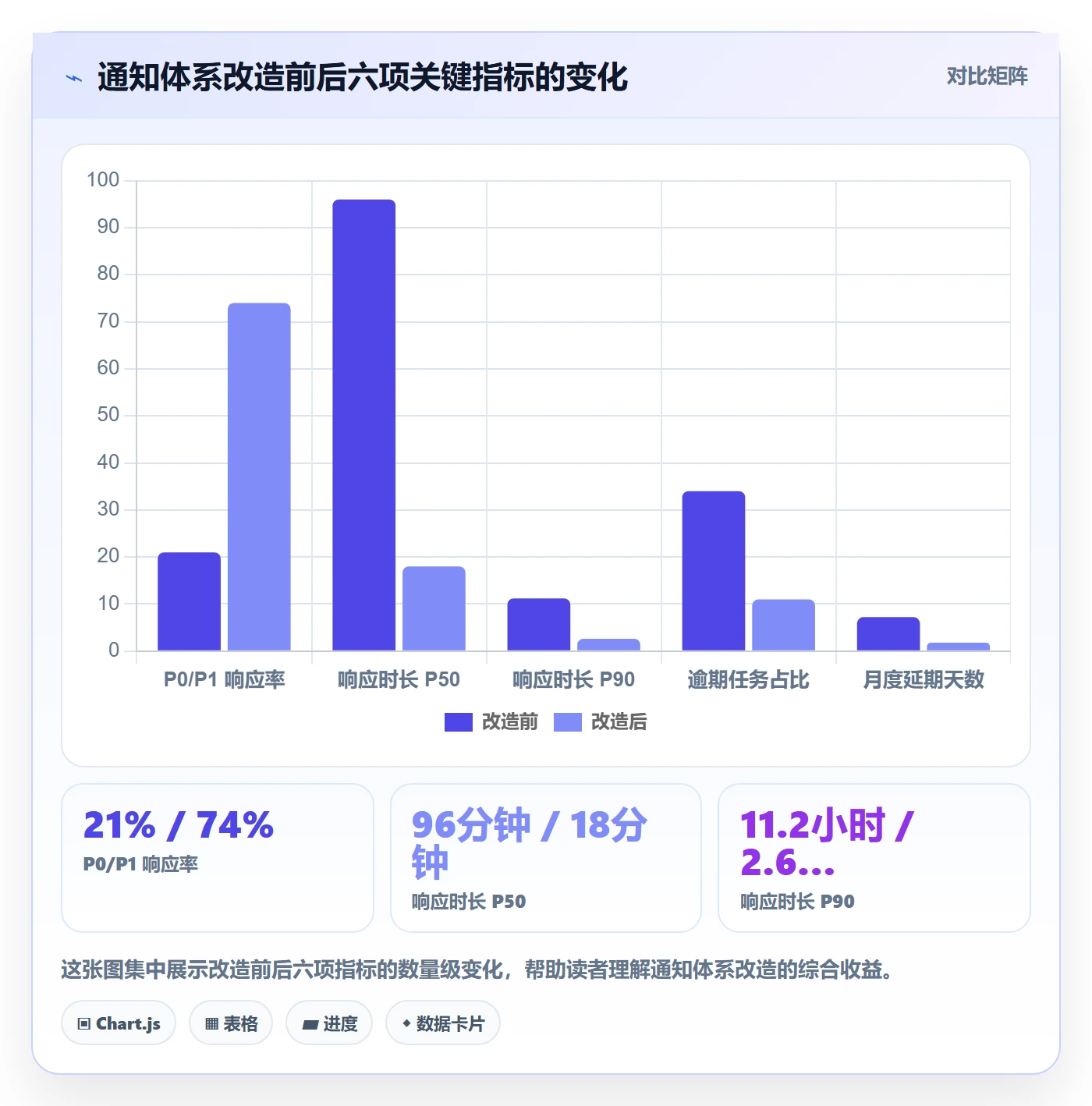Open the Chart.js tag chip

pyautogui.click(x=119, y=1023)
